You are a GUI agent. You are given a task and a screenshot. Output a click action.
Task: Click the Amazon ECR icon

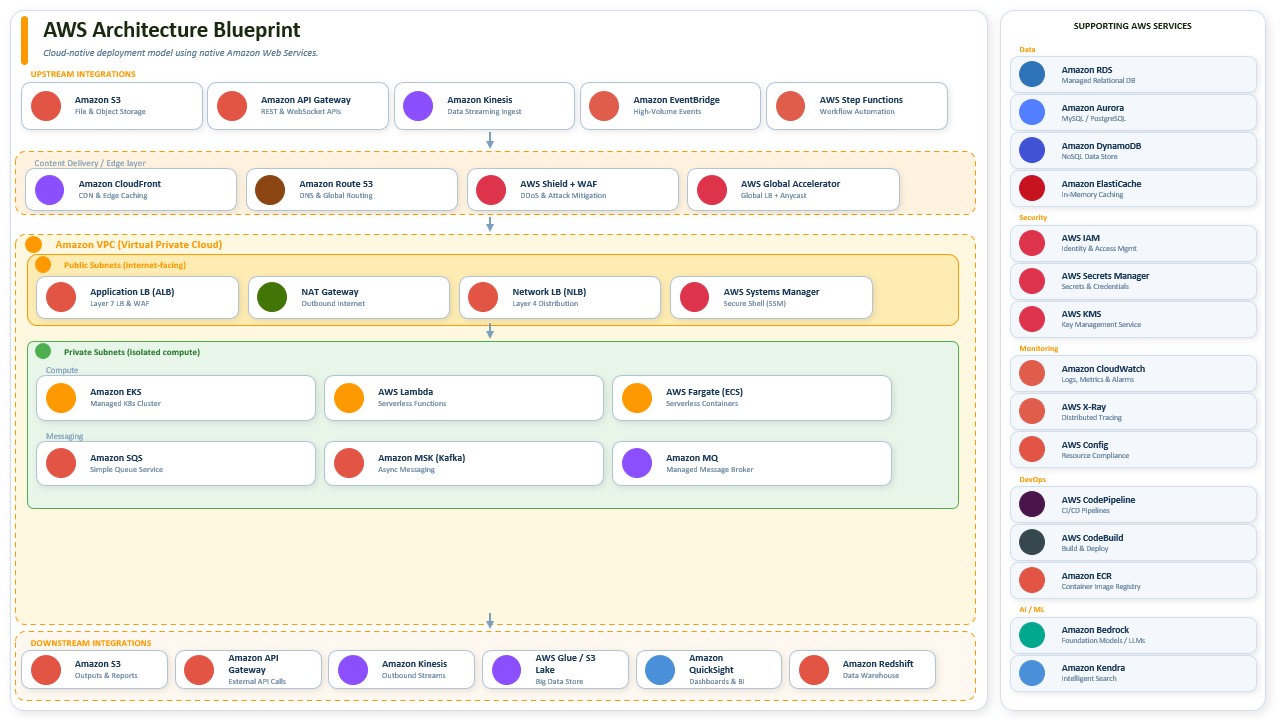coord(1032,580)
